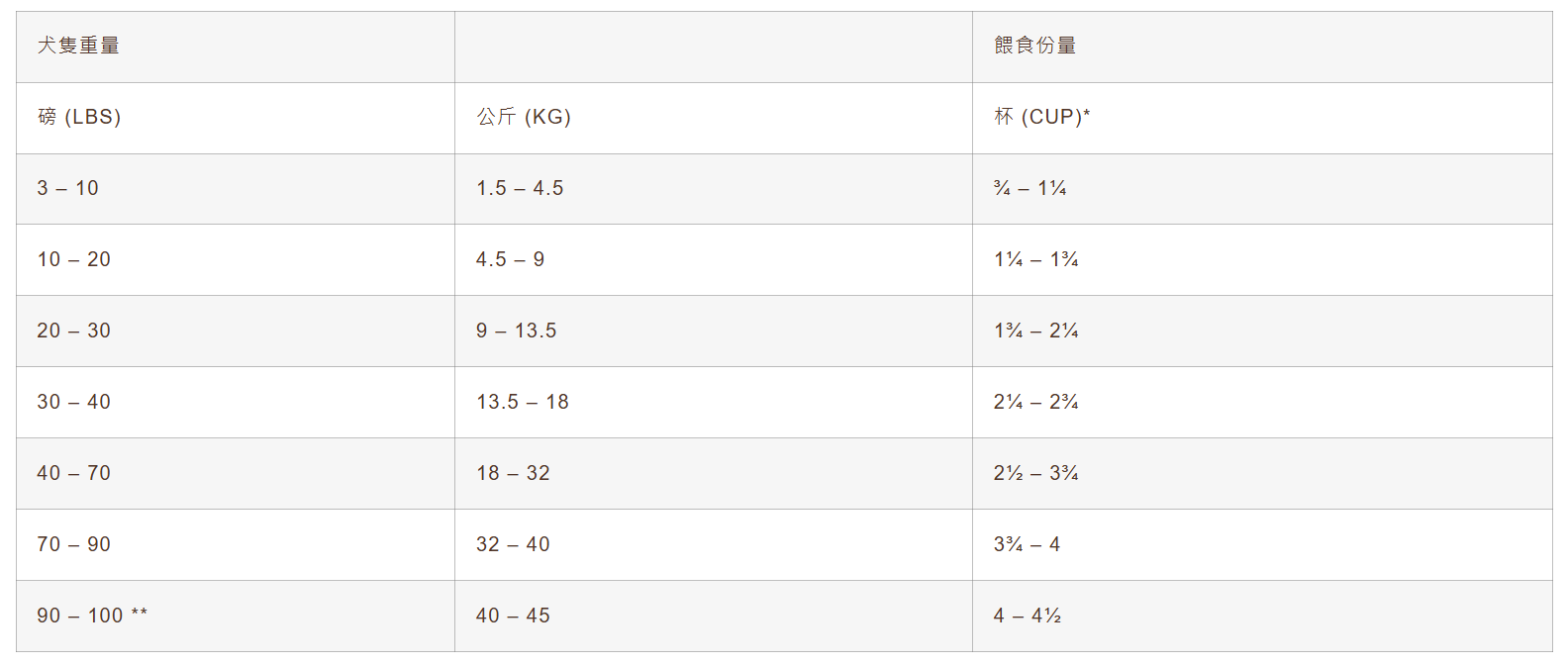The width and height of the screenshot is (1568, 665).
Task: Click the ¾ – 1¼ cup cell
Action: point(1029,188)
